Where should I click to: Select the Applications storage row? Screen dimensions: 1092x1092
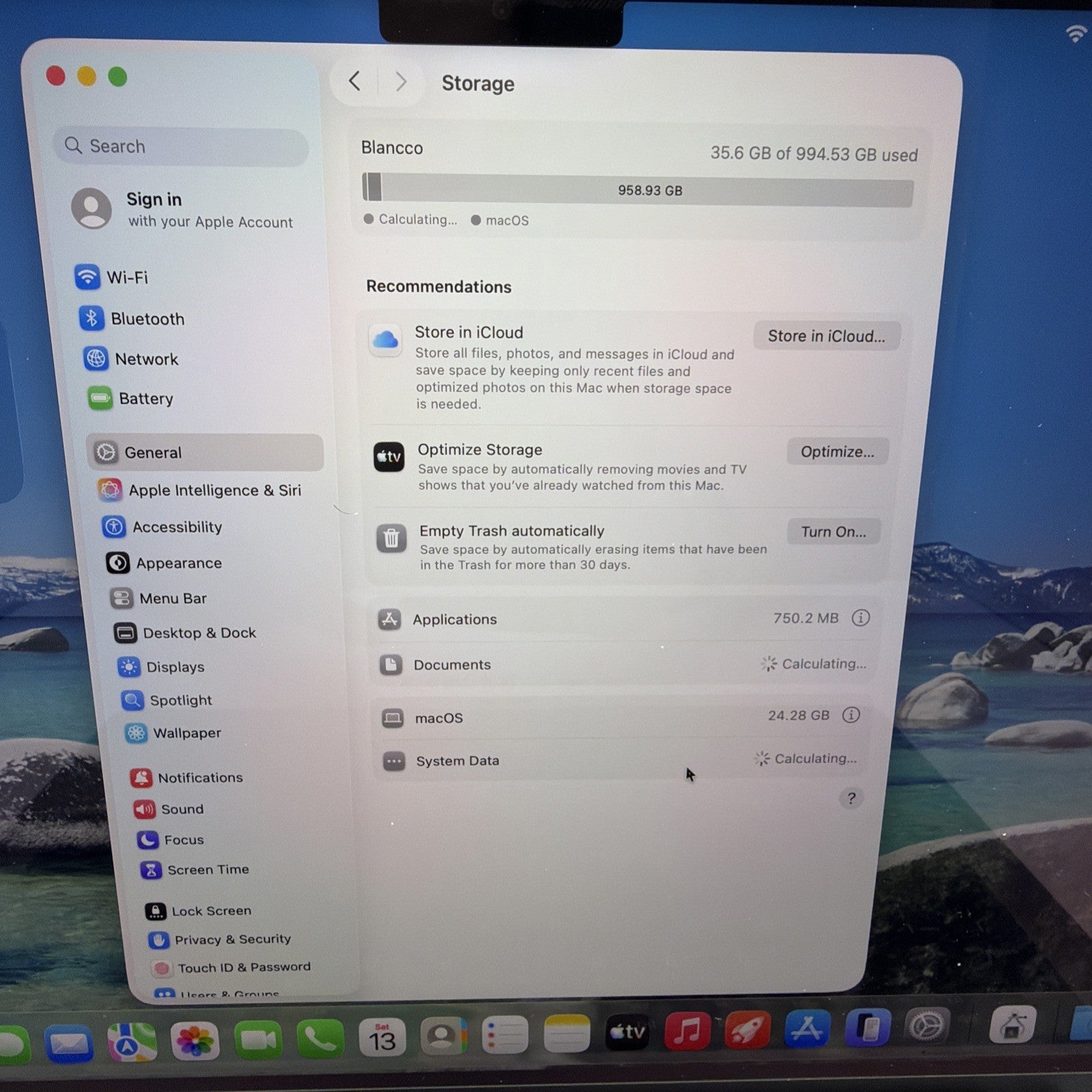tap(624, 619)
